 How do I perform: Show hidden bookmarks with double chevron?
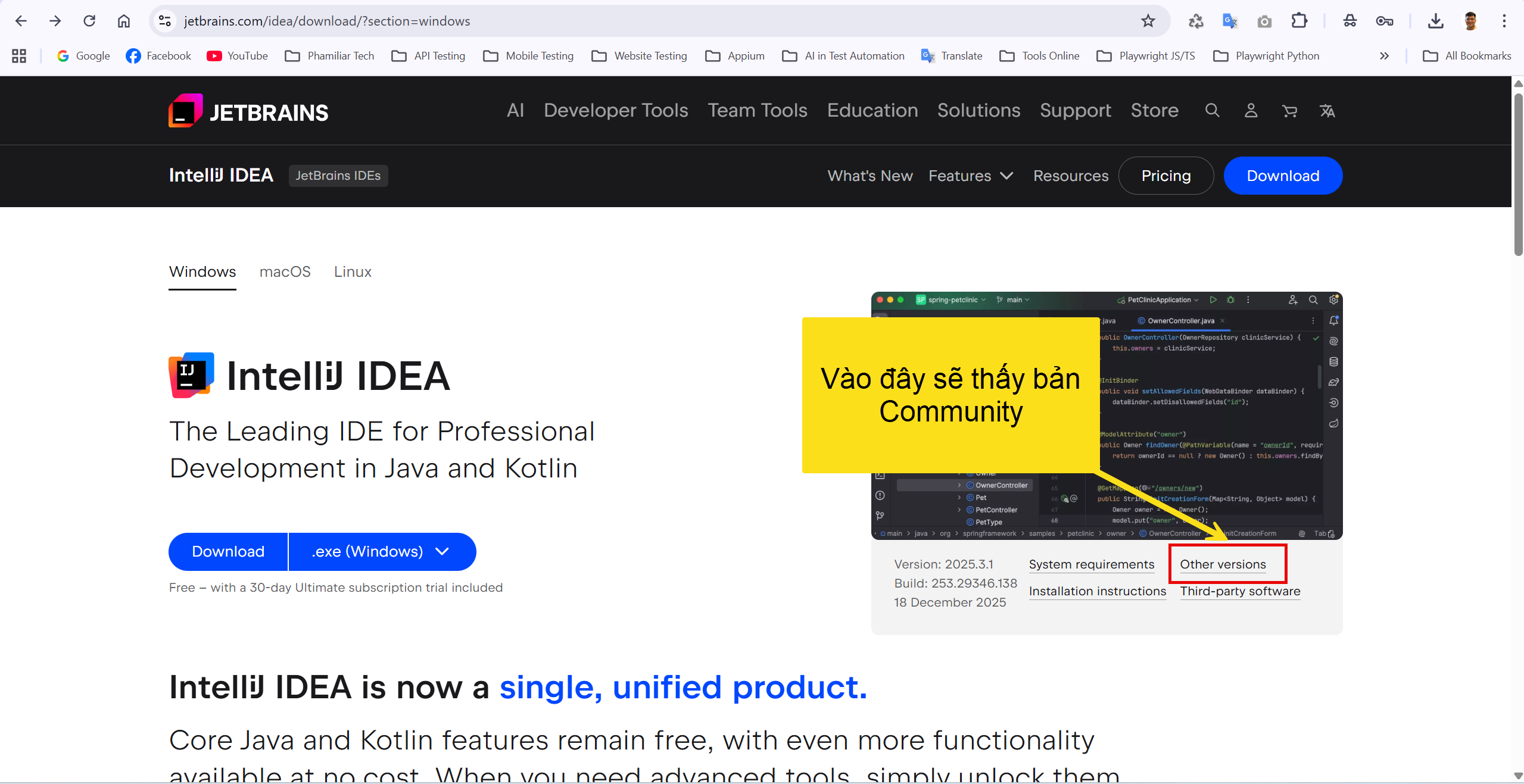pyautogui.click(x=1384, y=56)
